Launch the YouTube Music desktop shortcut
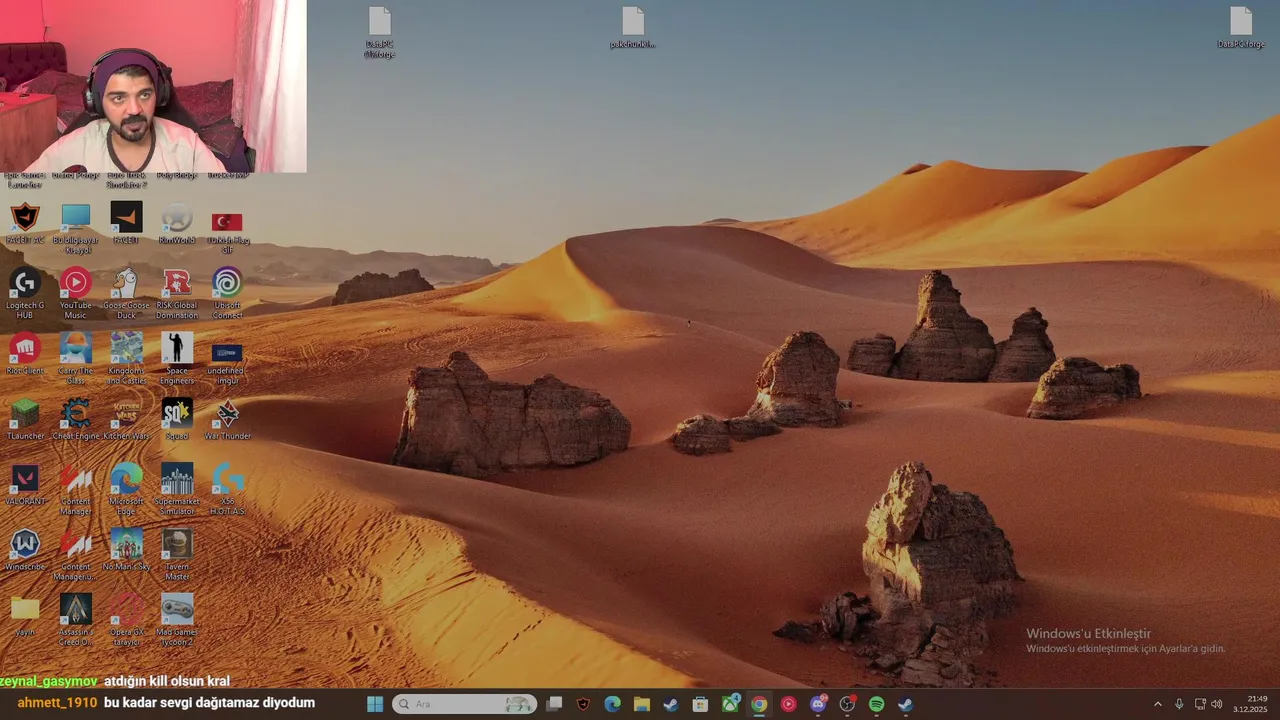Viewport: 1280px width, 720px height. click(x=76, y=294)
